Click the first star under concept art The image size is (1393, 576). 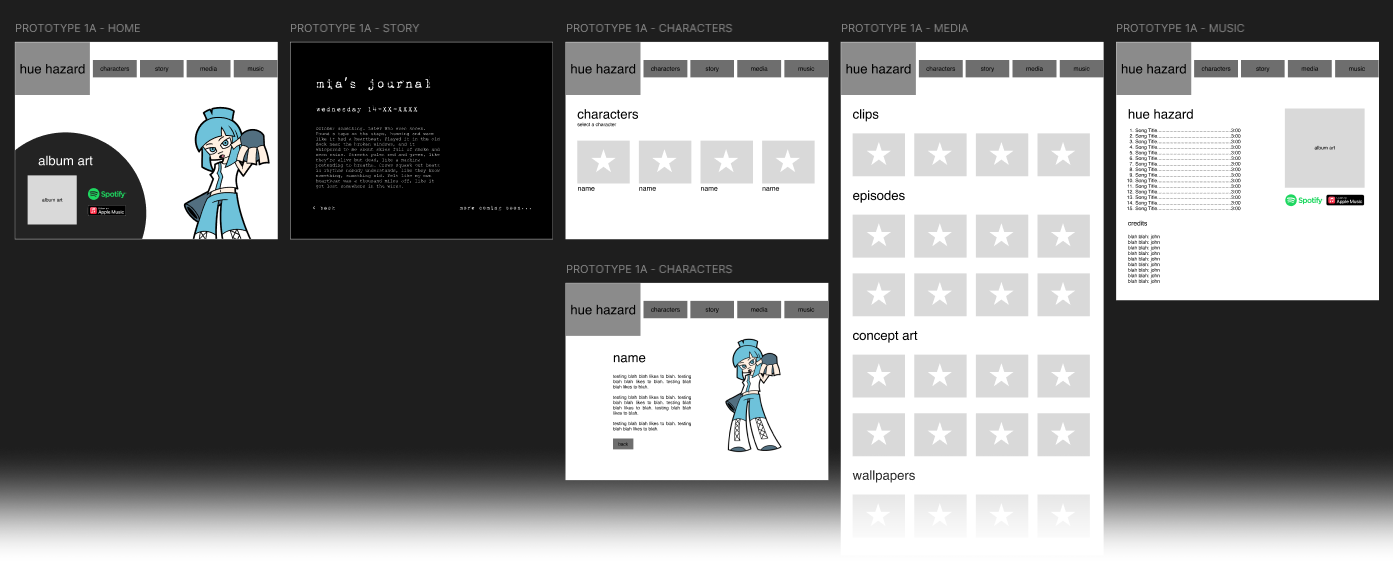click(x=879, y=376)
